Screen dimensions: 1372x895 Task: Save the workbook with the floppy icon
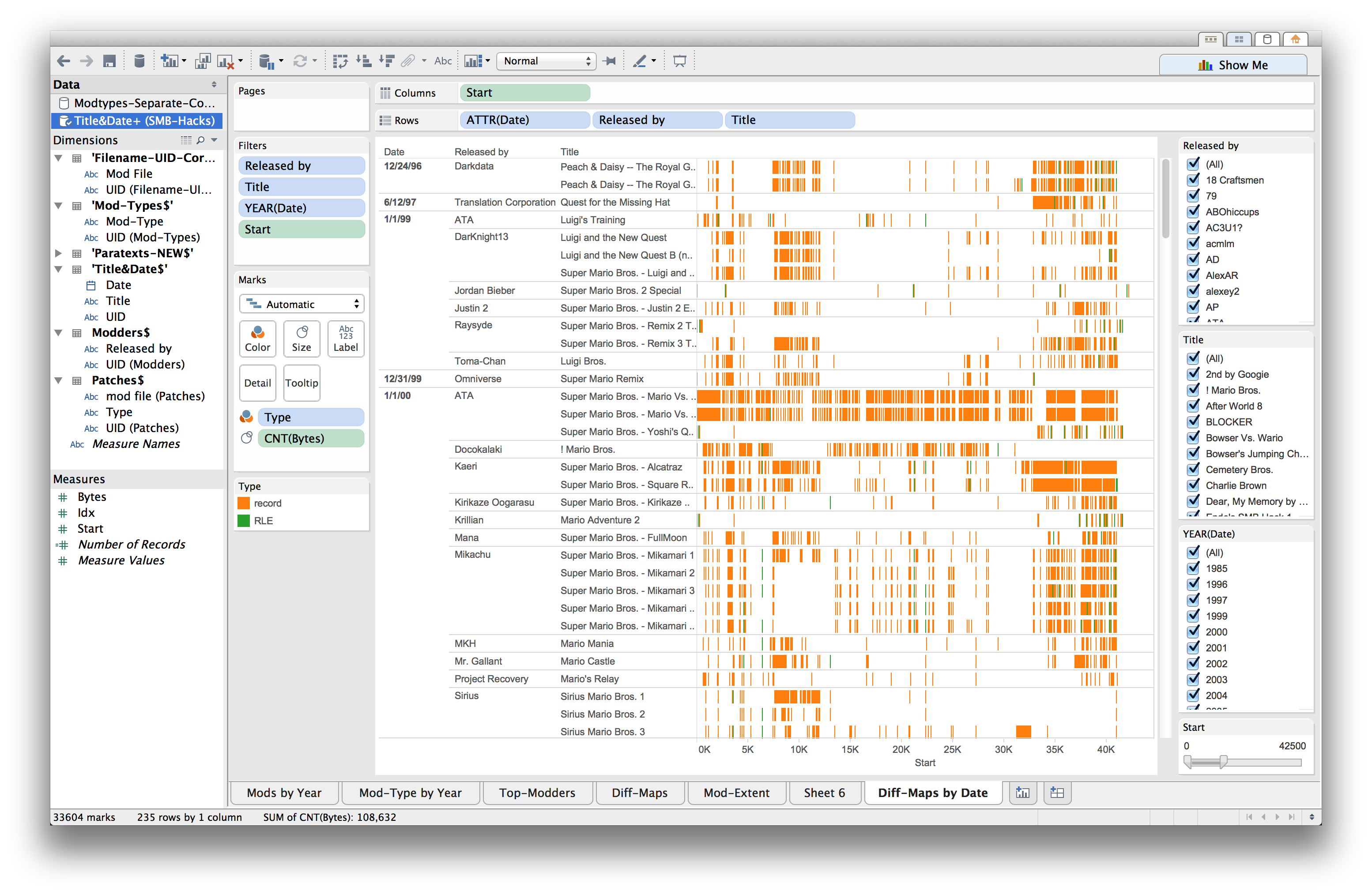(x=109, y=61)
